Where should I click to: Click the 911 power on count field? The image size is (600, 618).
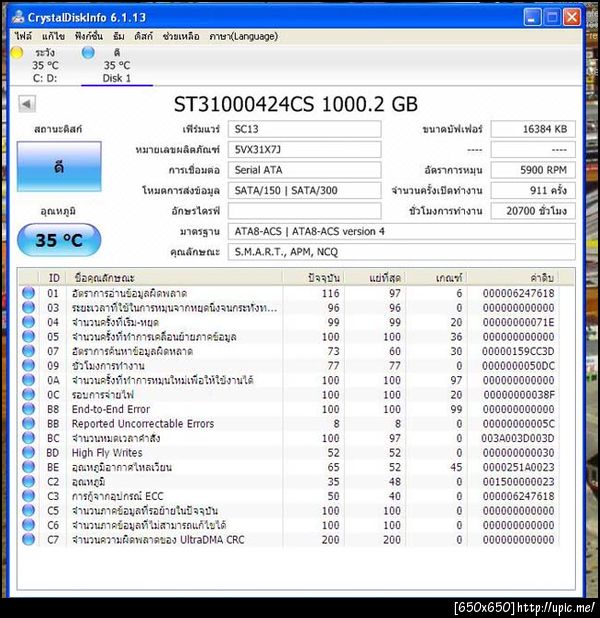tap(533, 191)
